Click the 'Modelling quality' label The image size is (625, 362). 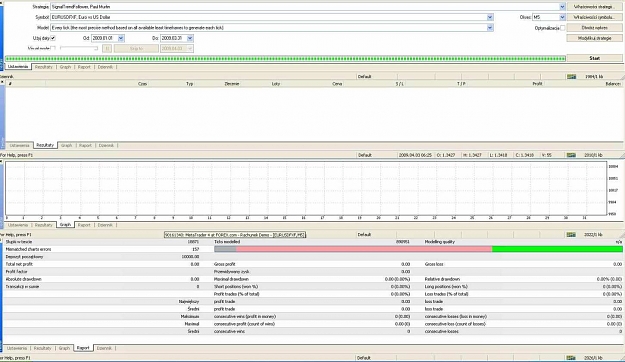439,242
